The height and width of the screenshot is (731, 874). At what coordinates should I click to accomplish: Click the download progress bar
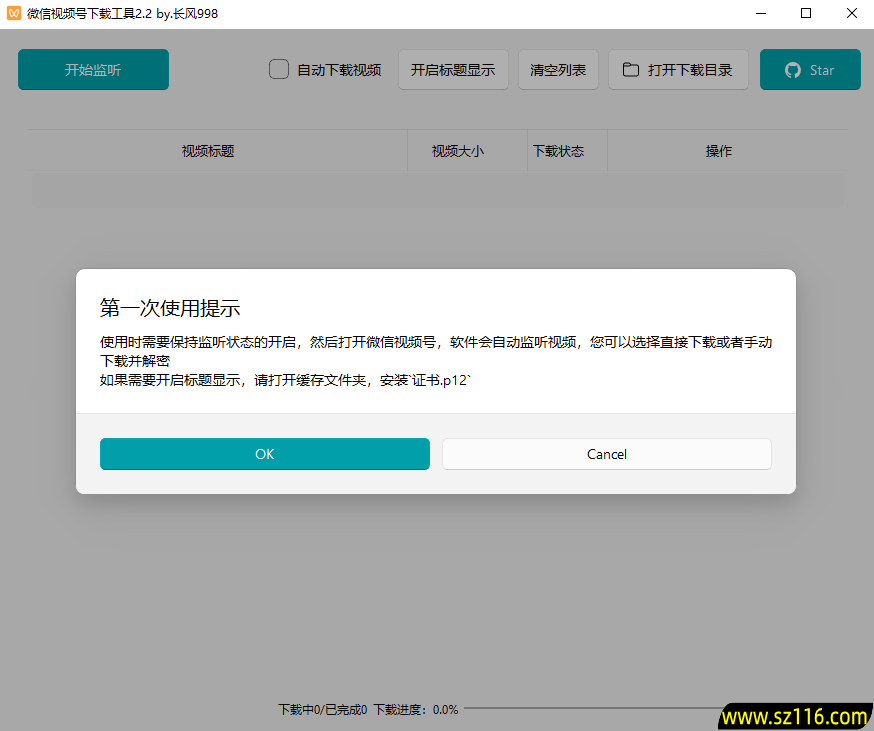pos(590,709)
